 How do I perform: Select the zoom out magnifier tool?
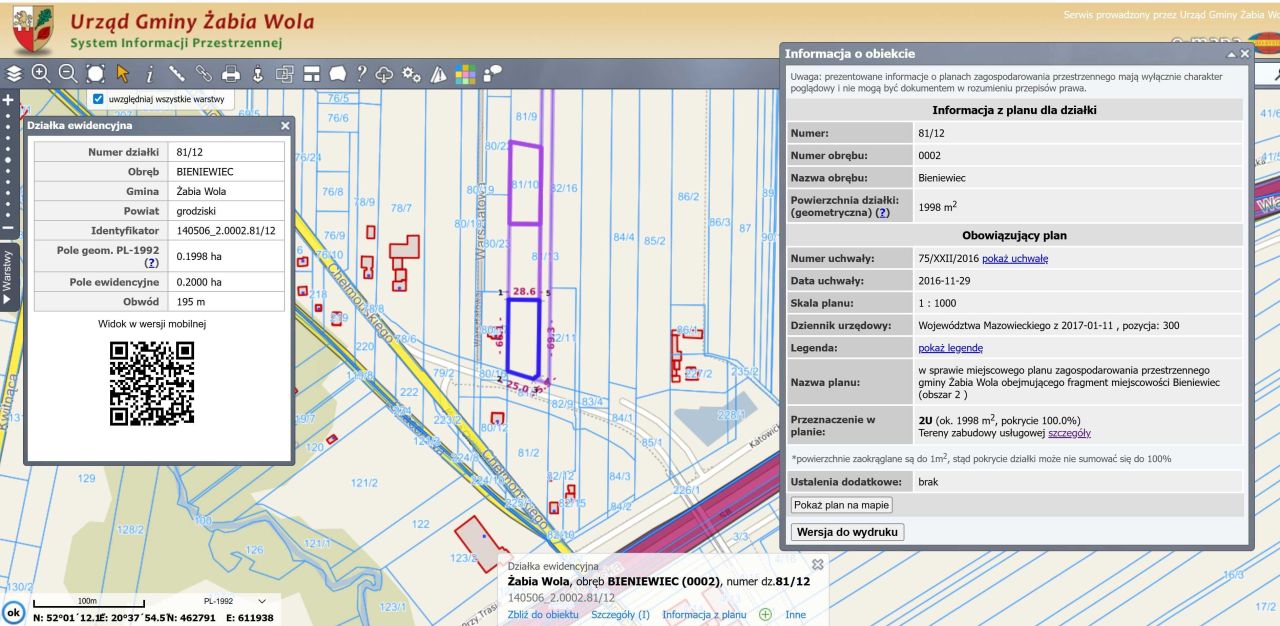pos(68,73)
